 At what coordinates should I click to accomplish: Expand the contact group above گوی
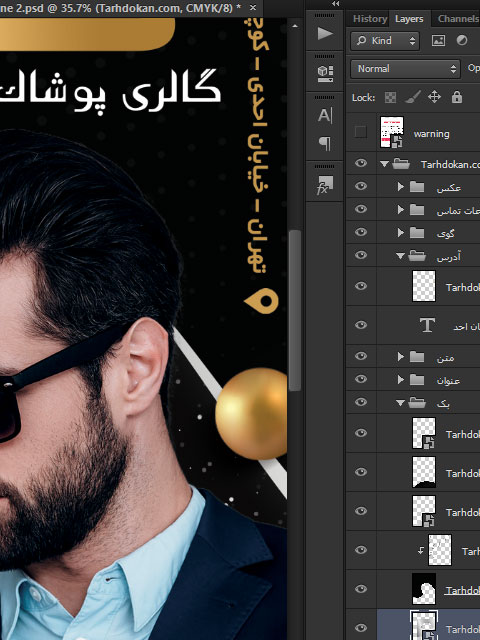[400, 209]
